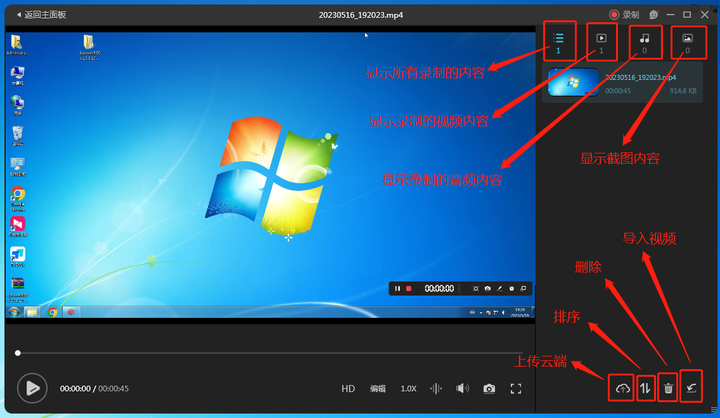Image resolution: width=720 pixels, height=418 pixels.
Task: Import a video with the import icon
Action: point(691,389)
